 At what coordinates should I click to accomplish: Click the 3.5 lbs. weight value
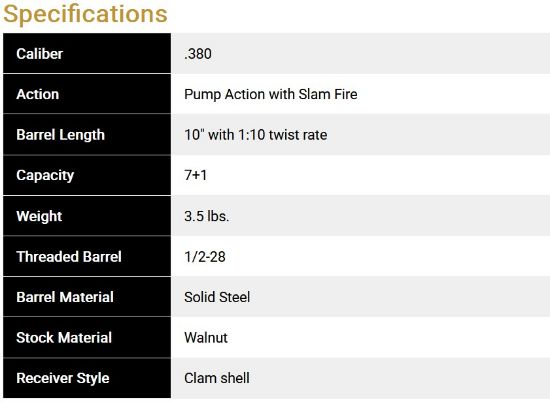click(207, 216)
